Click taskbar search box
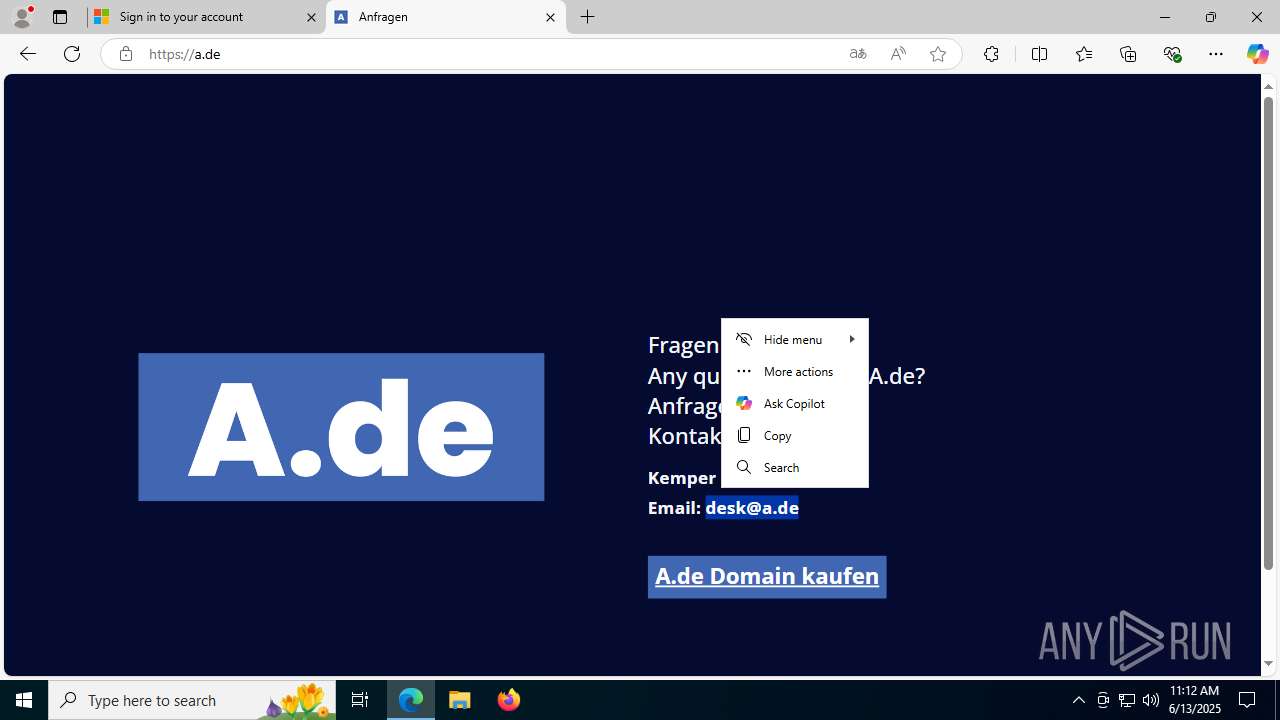The width and height of the screenshot is (1280, 720). pyautogui.click(x=192, y=700)
